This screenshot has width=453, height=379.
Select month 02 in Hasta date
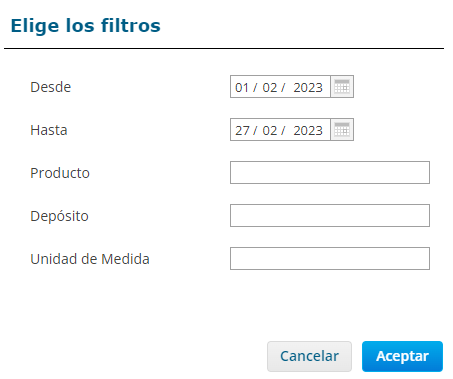(x=269, y=130)
